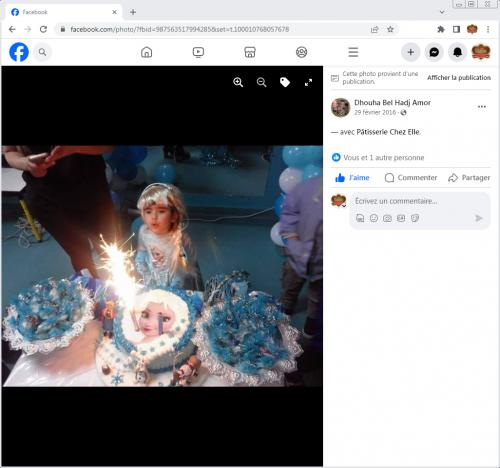This screenshot has height=468, width=500.
Task: Click the Écrivez un commentaire field
Action: tap(420, 201)
